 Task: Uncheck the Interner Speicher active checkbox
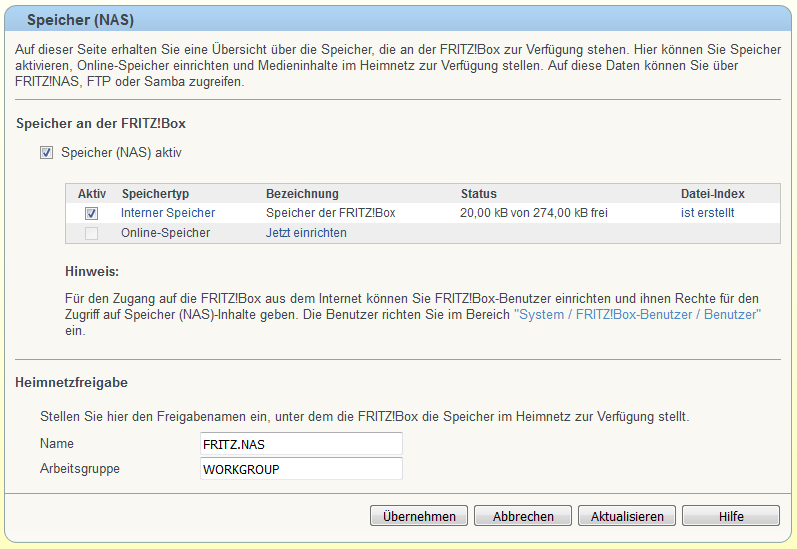[91, 214]
